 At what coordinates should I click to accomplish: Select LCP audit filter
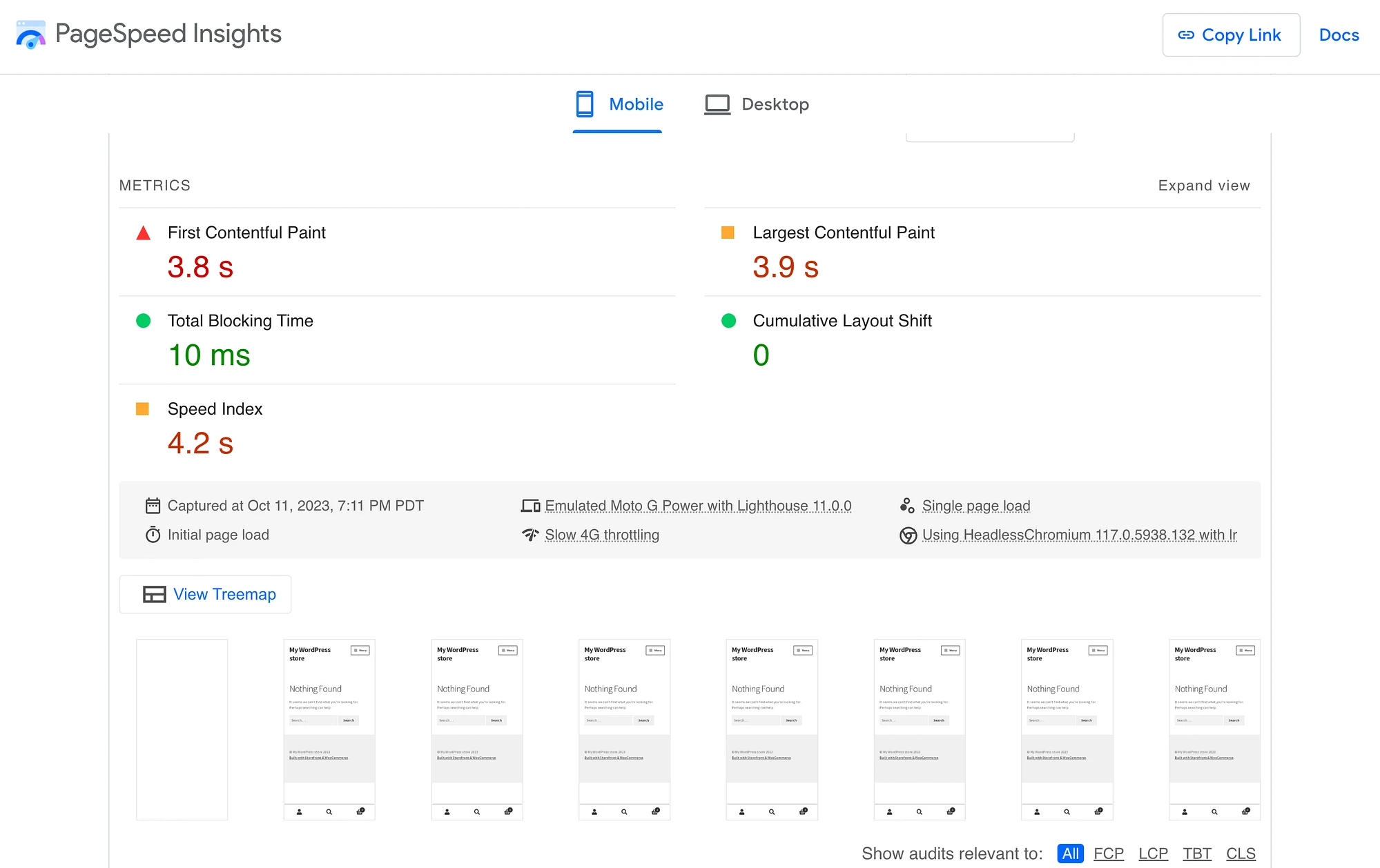(x=1153, y=853)
